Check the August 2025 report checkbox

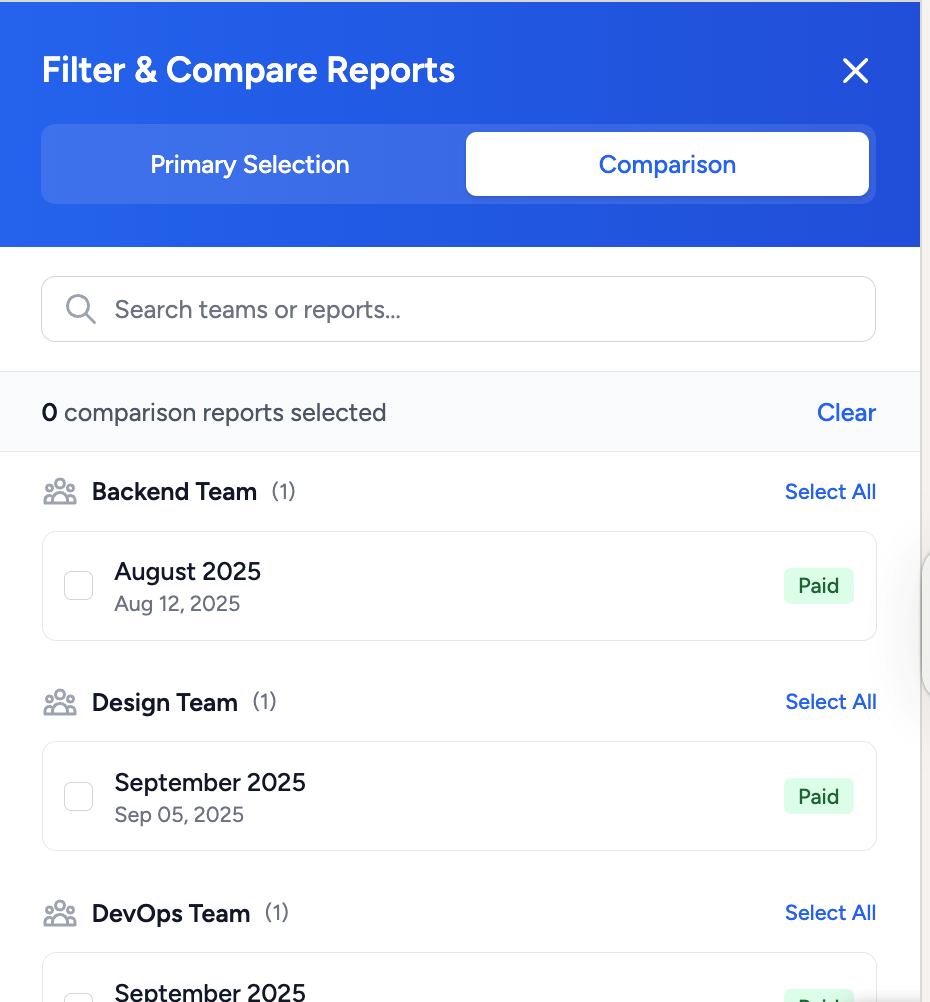[79, 586]
